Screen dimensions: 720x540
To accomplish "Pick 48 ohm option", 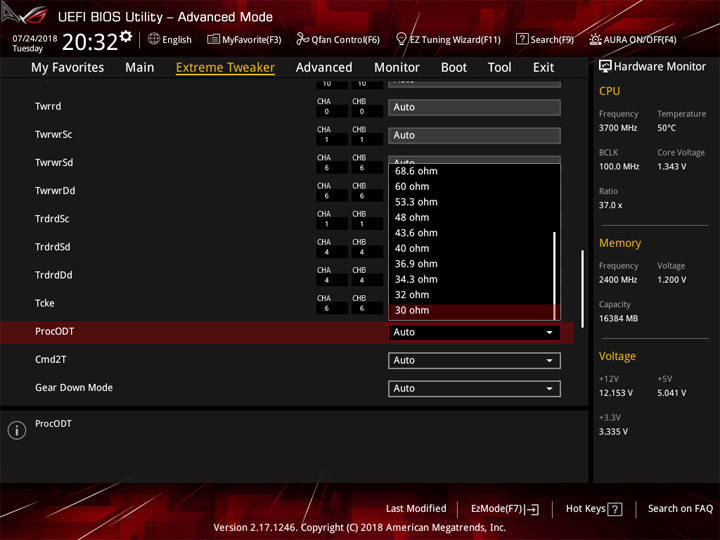I will 471,217.
